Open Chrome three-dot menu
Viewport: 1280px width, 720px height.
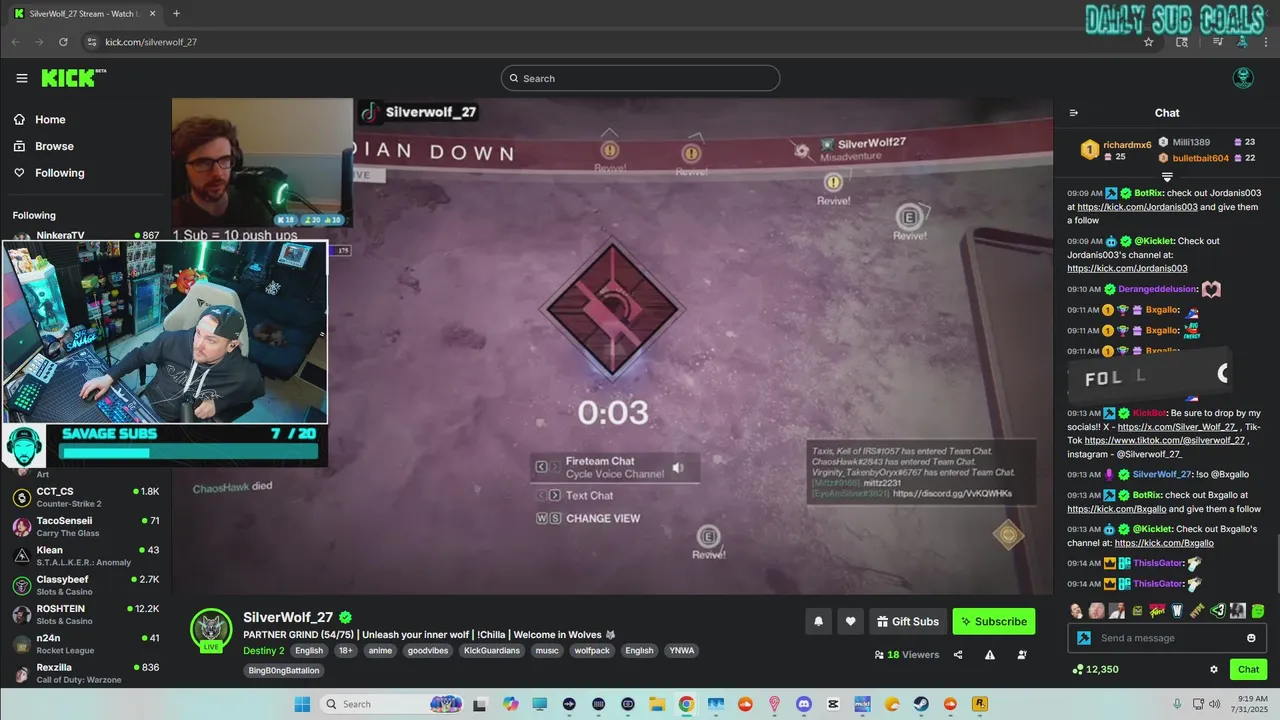(1266, 42)
